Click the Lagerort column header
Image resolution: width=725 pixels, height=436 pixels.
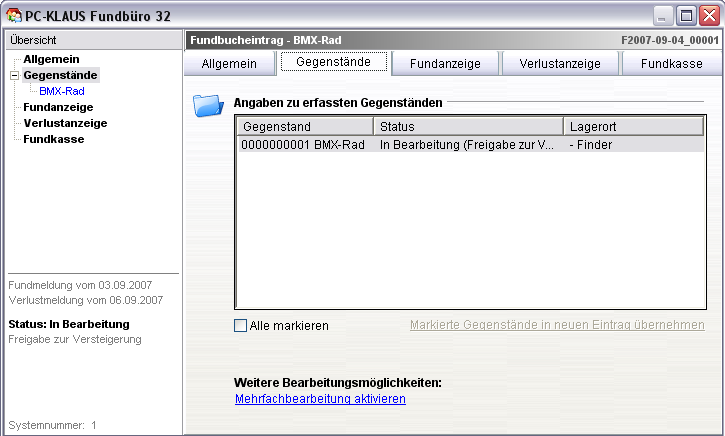[x=632, y=127]
